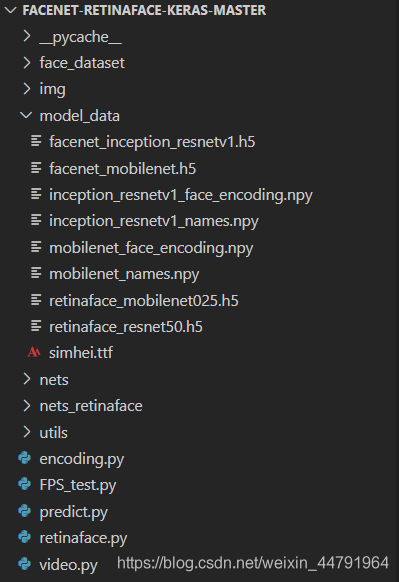Click file icon of mobilenet_names.npy
Image resolution: width=399 pixels, height=582 pixels.
pyautogui.click(x=36, y=273)
